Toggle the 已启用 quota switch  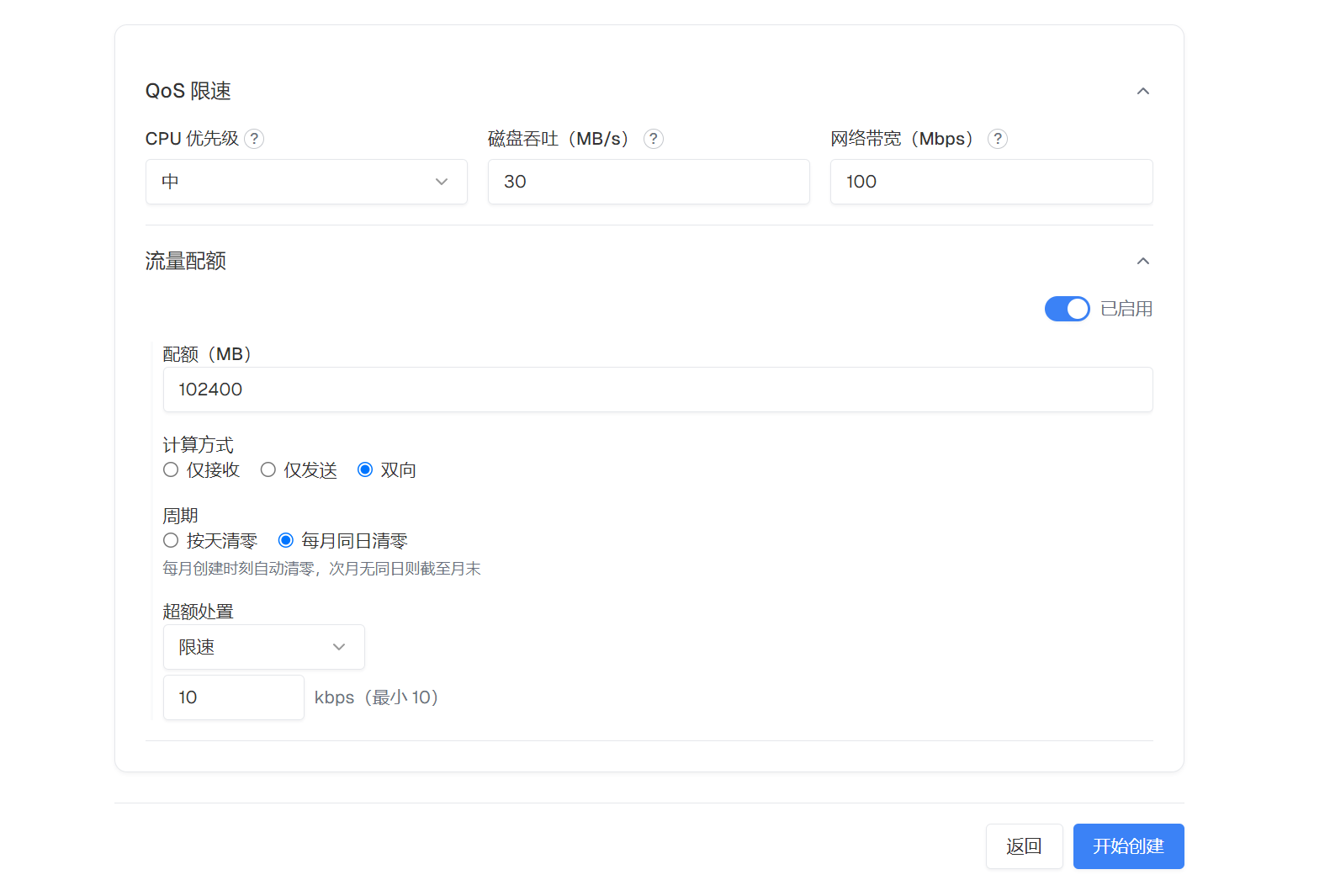pyautogui.click(x=1068, y=309)
